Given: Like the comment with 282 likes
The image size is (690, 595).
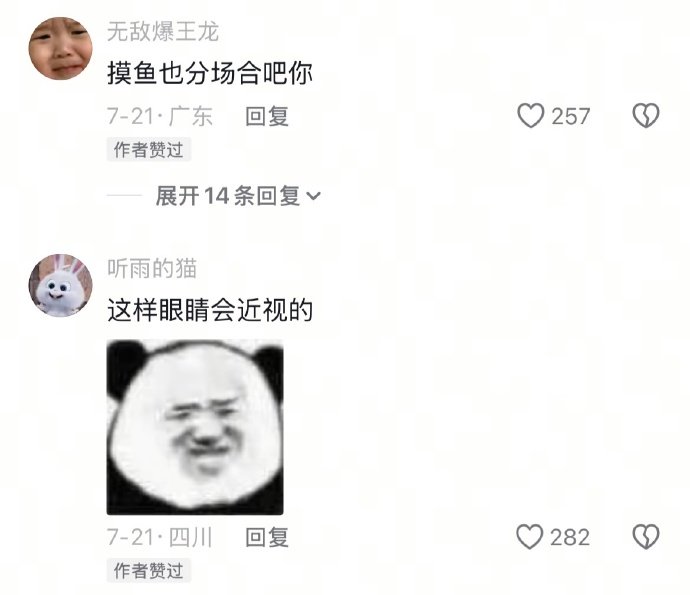Looking at the screenshot, I should click(x=529, y=536).
